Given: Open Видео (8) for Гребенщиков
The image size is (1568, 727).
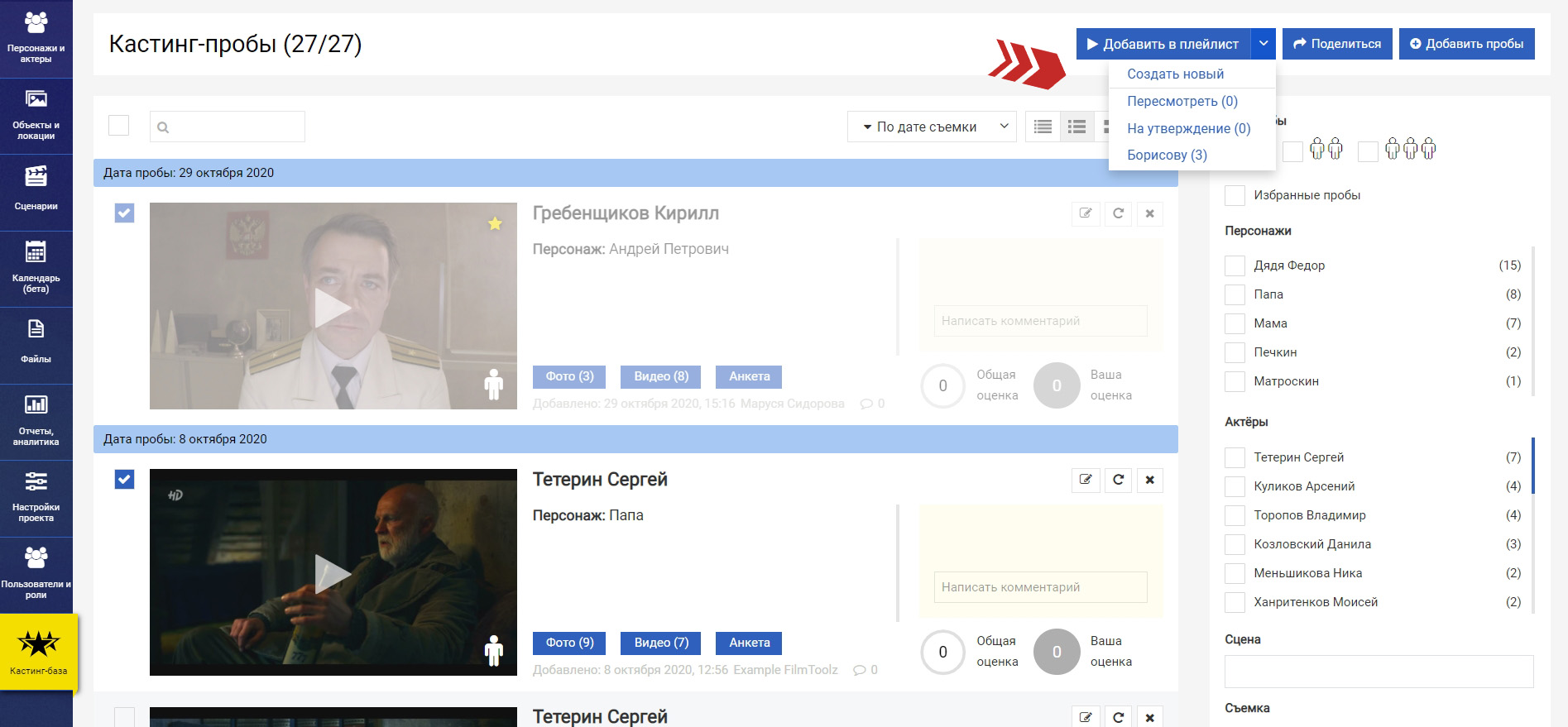Looking at the screenshot, I should (x=661, y=376).
